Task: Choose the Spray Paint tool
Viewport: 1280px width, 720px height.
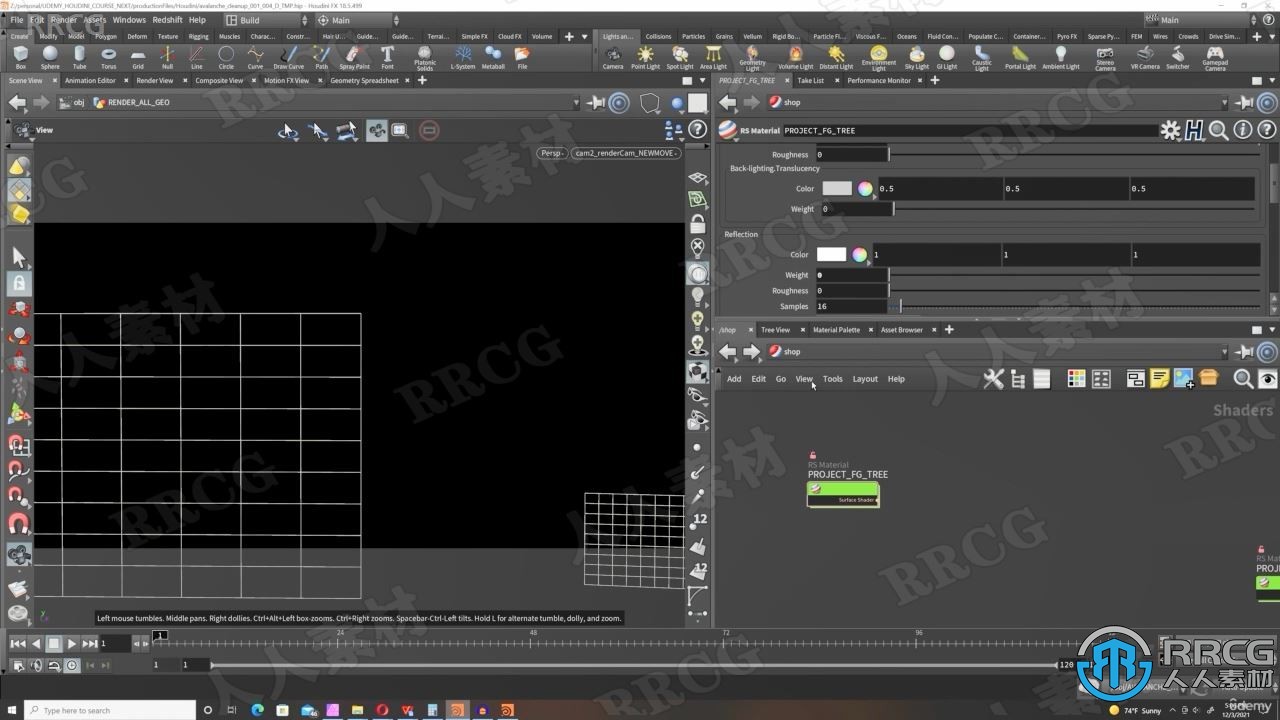Action: click(x=355, y=57)
